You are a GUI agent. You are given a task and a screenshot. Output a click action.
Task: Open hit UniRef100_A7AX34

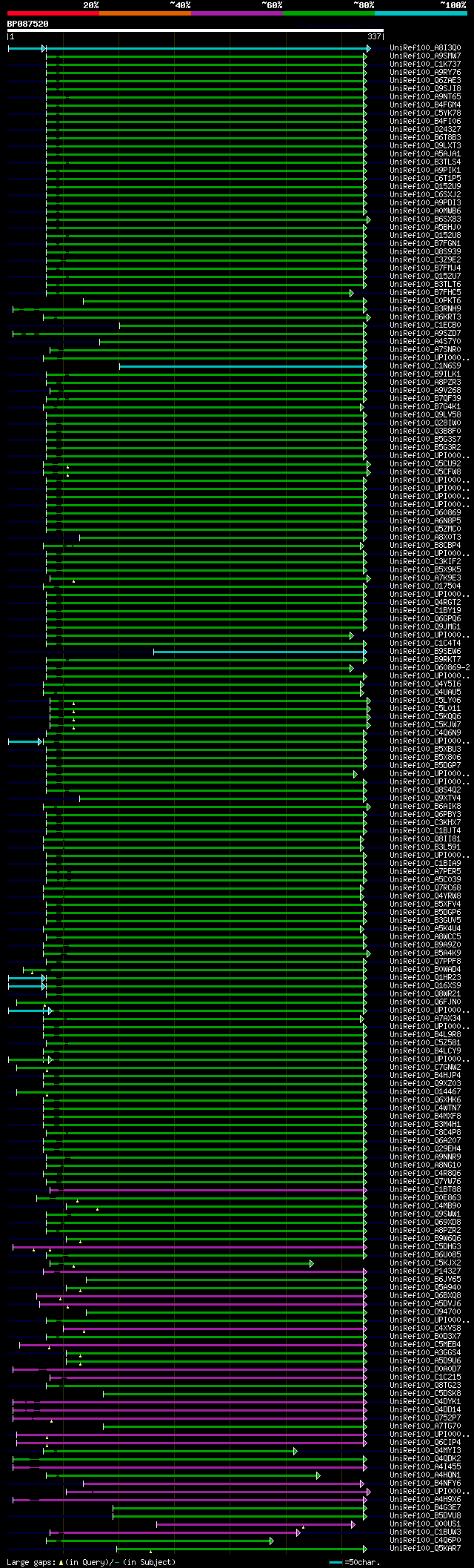point(425,1019)
